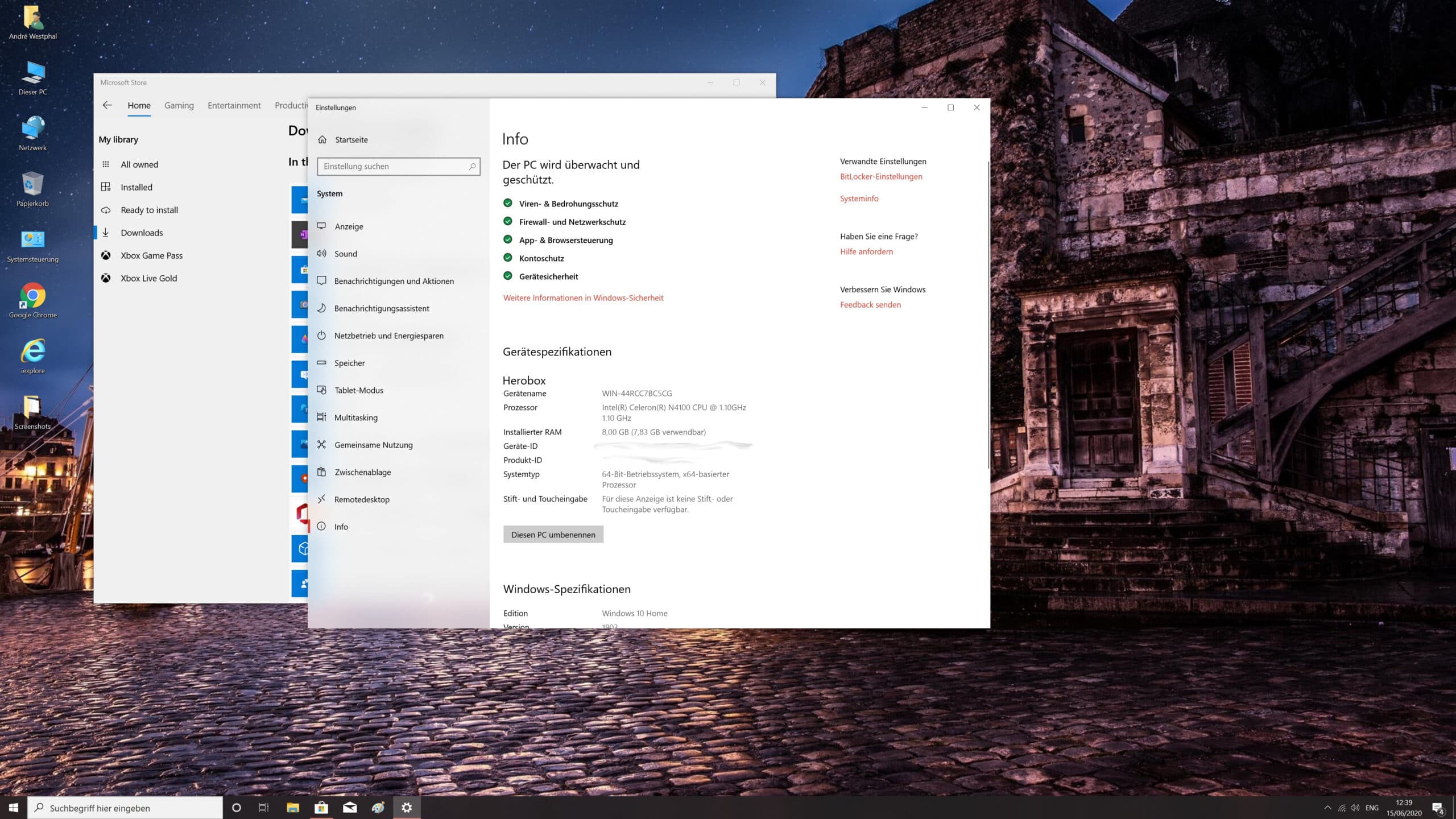Open Systemsteuerung desktop shortcut
The image size is (1456, 819).
33,246
